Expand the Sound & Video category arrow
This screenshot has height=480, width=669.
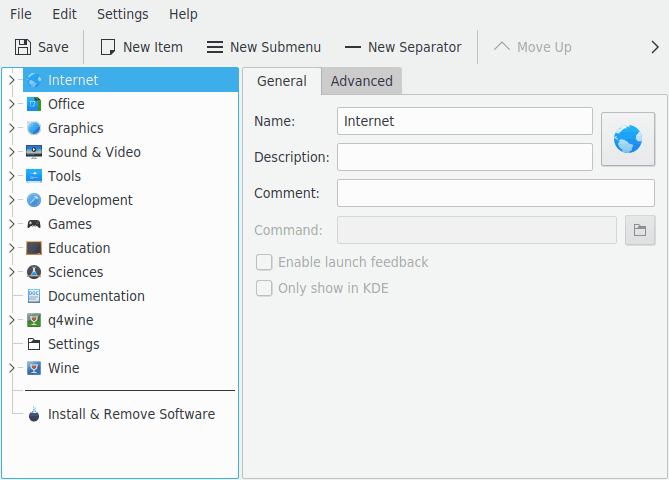coord(11,152)
